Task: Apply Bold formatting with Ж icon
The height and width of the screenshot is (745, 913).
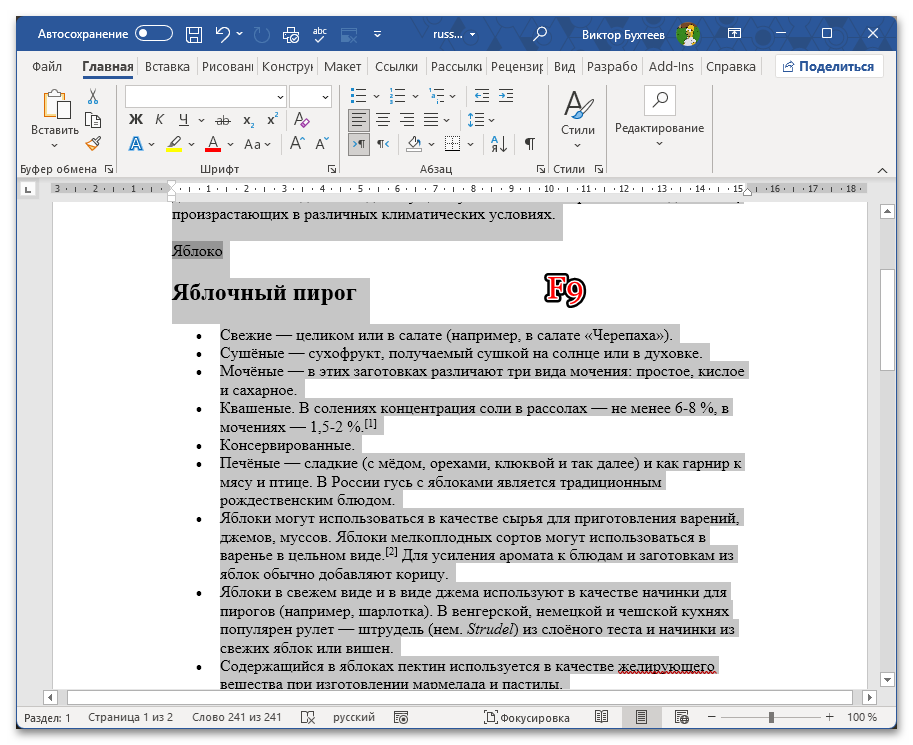Action: [x=136, y=120]
